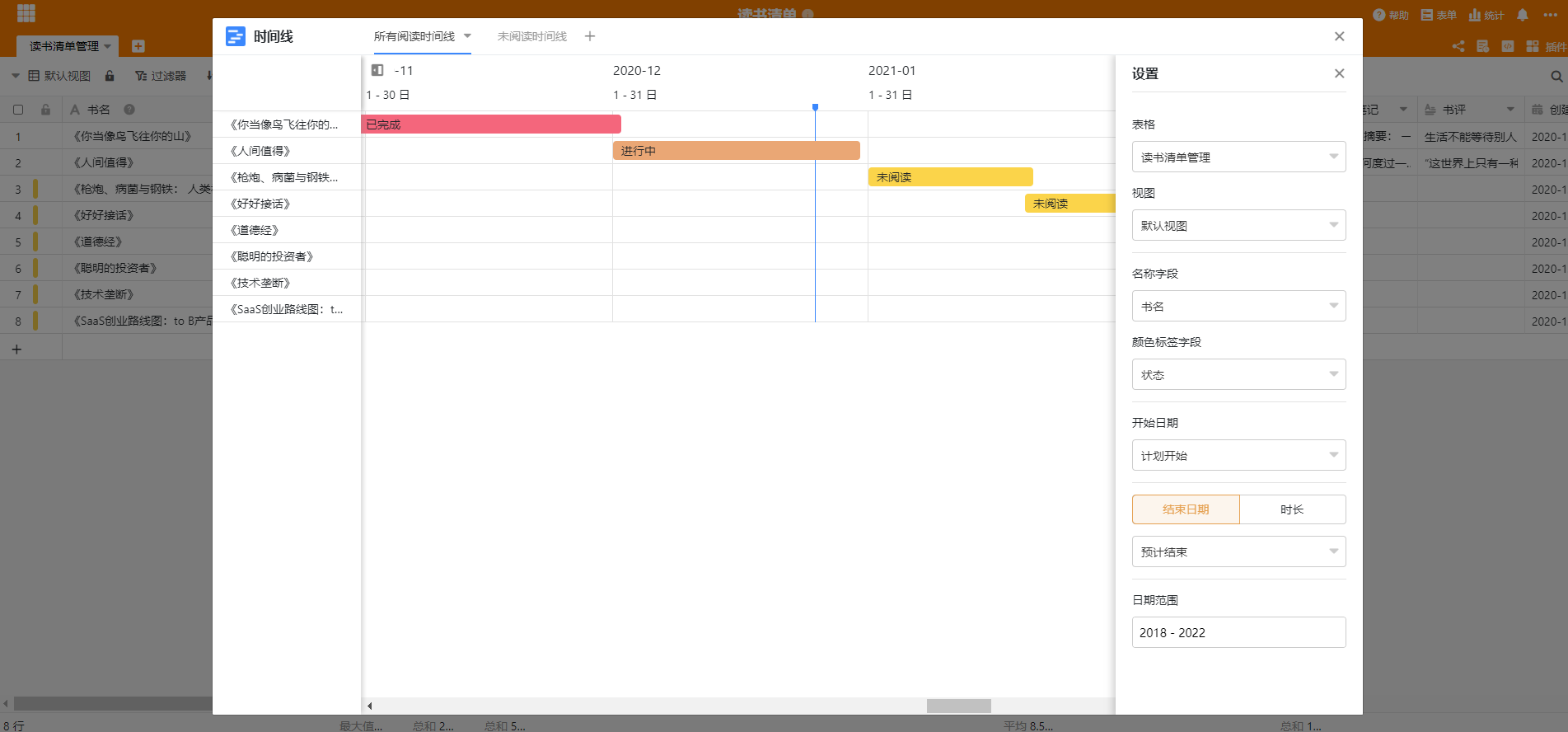
Task: Open the 过滤器 filter tool
Action: pyautogui.click(x=161, y=76)
